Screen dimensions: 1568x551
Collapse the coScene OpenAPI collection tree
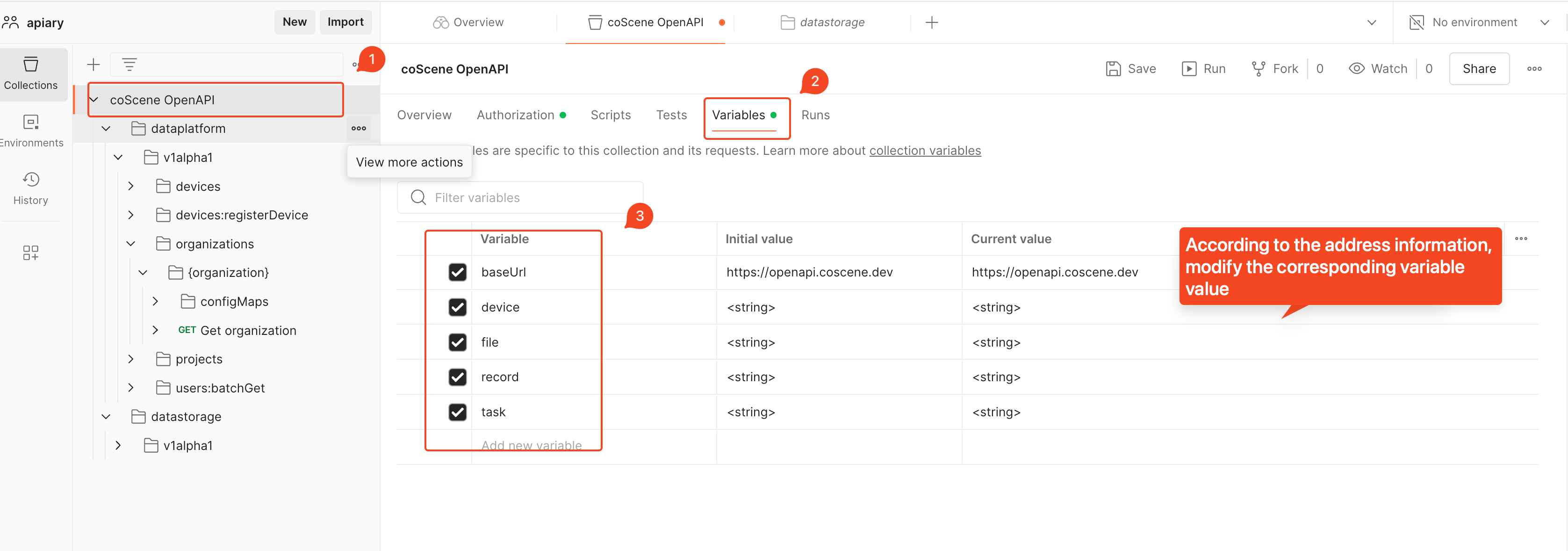(94, 100)
